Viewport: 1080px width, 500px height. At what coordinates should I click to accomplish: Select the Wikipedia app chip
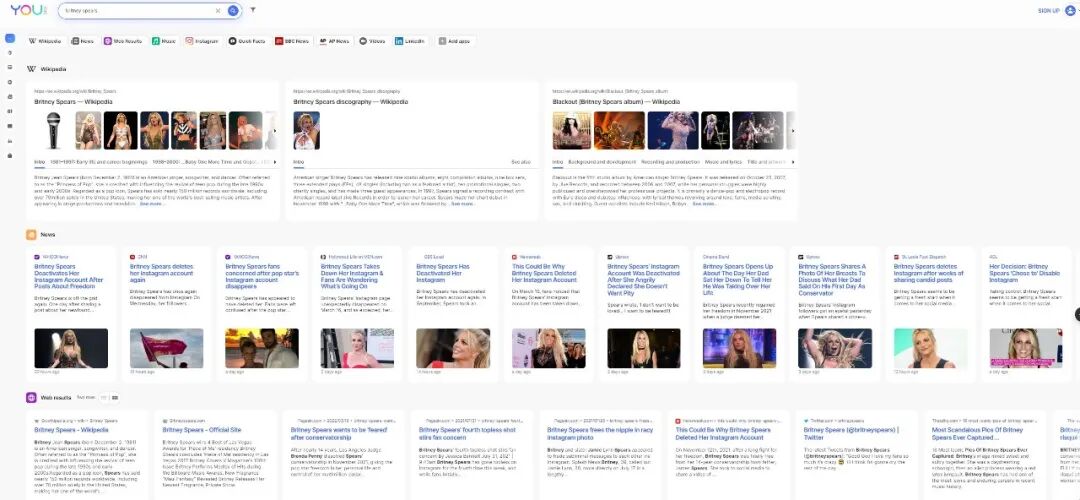[x=45, y=41]
